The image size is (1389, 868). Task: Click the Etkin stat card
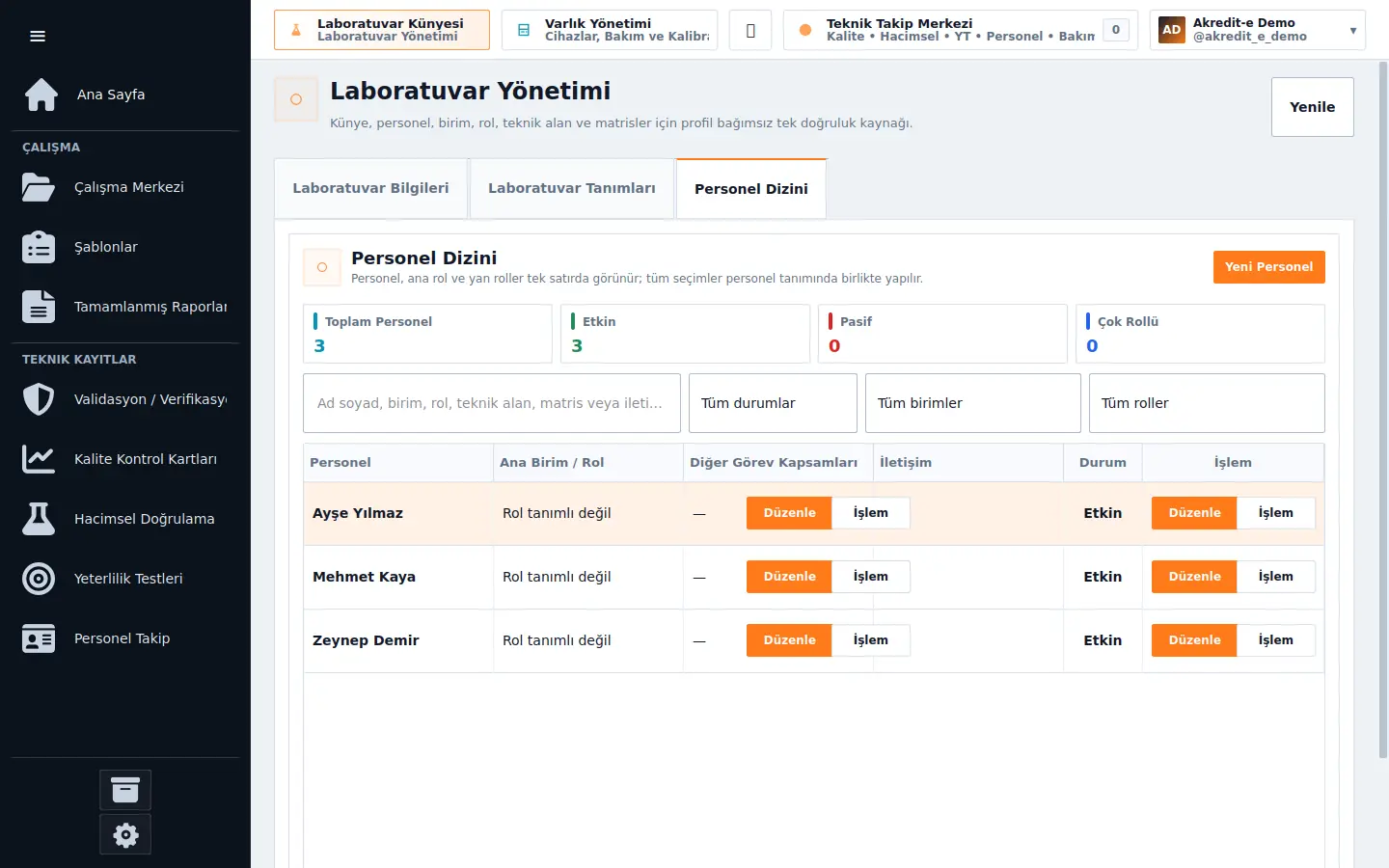pos(685,334)
